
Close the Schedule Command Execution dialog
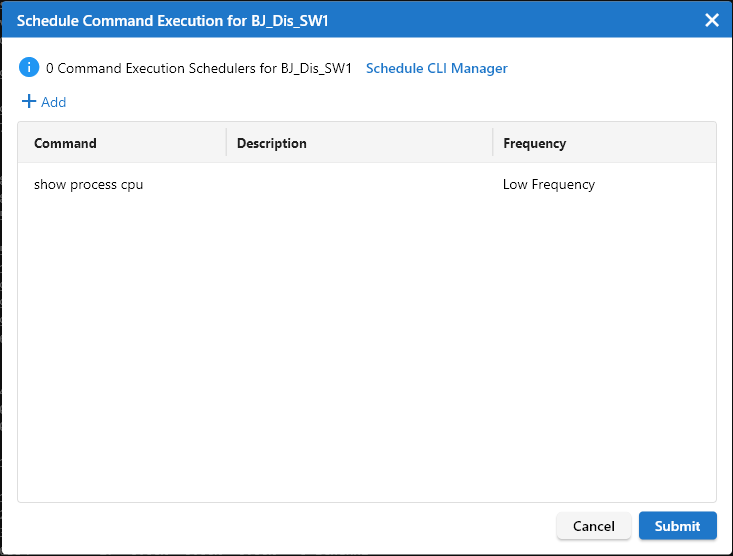pos(712,20)
